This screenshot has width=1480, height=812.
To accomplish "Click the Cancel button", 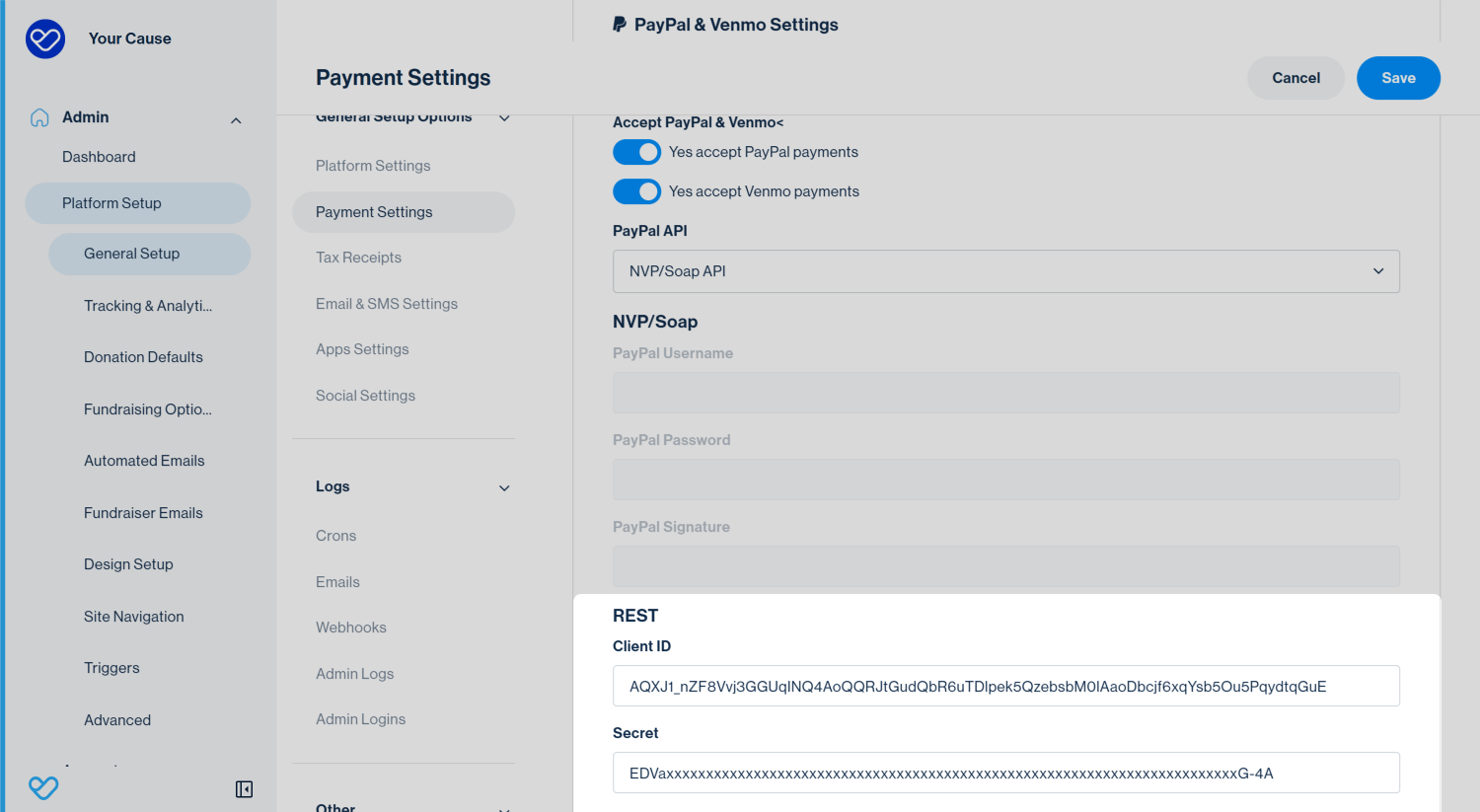I will tap(1295, 78).
